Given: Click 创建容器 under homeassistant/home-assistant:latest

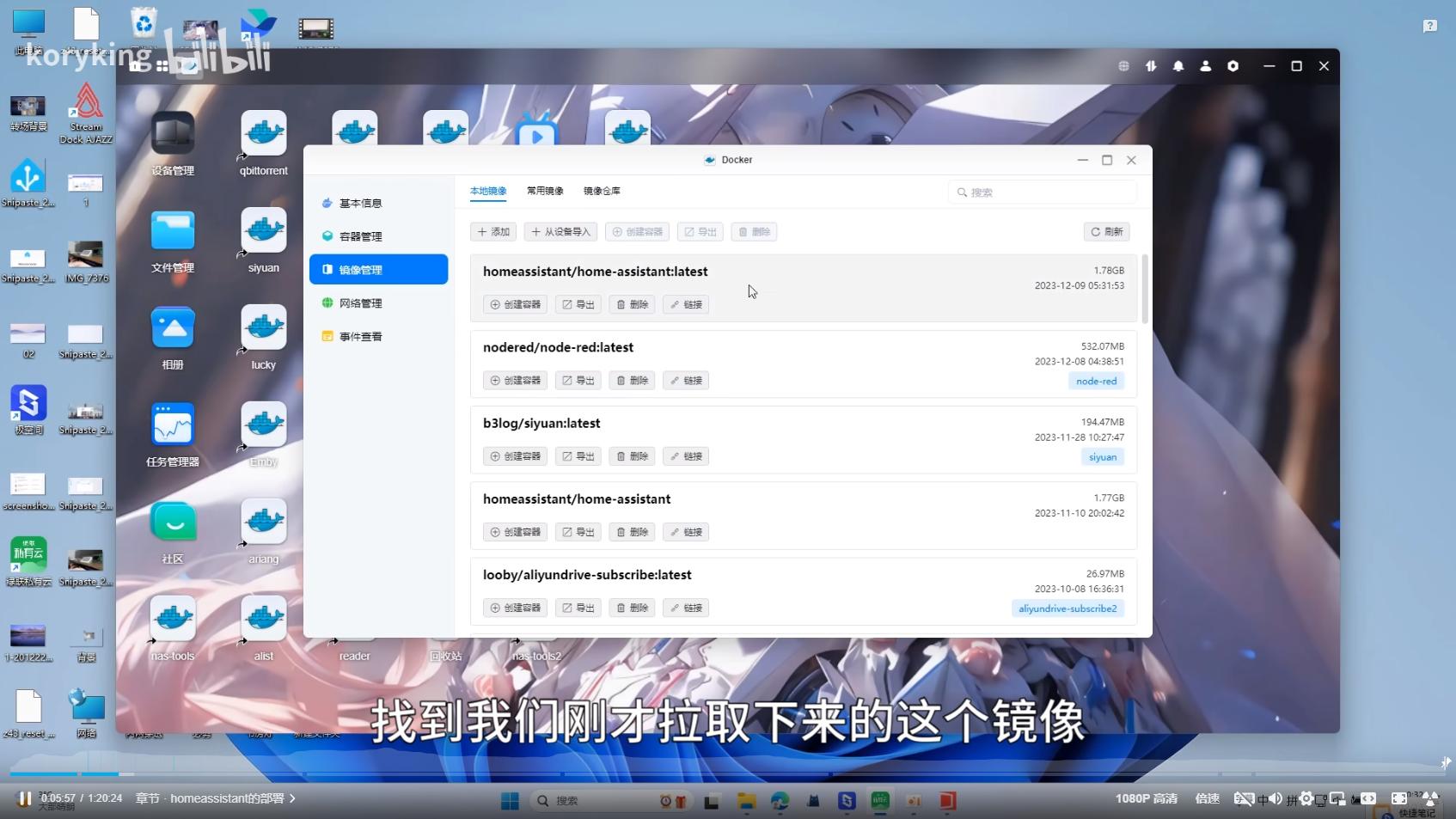Looking at the screenshot, I should point(515,304).
